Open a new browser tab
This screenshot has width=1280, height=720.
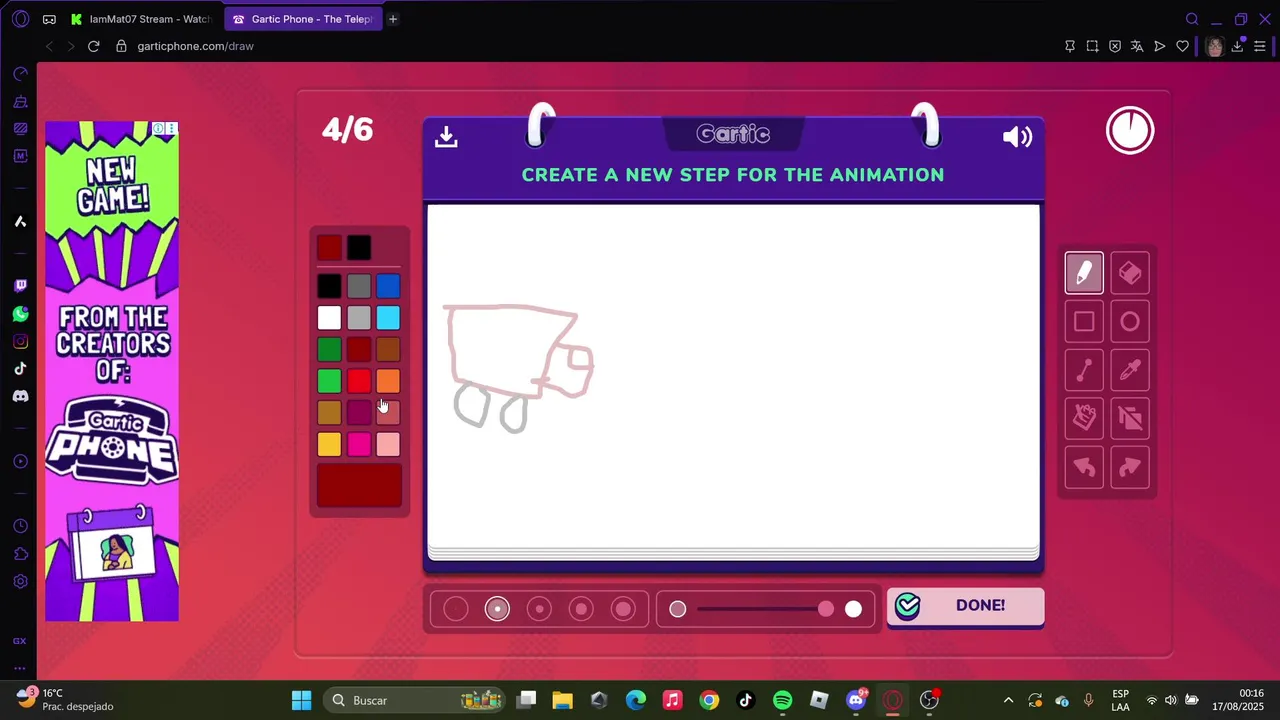[x=393, y=19]
